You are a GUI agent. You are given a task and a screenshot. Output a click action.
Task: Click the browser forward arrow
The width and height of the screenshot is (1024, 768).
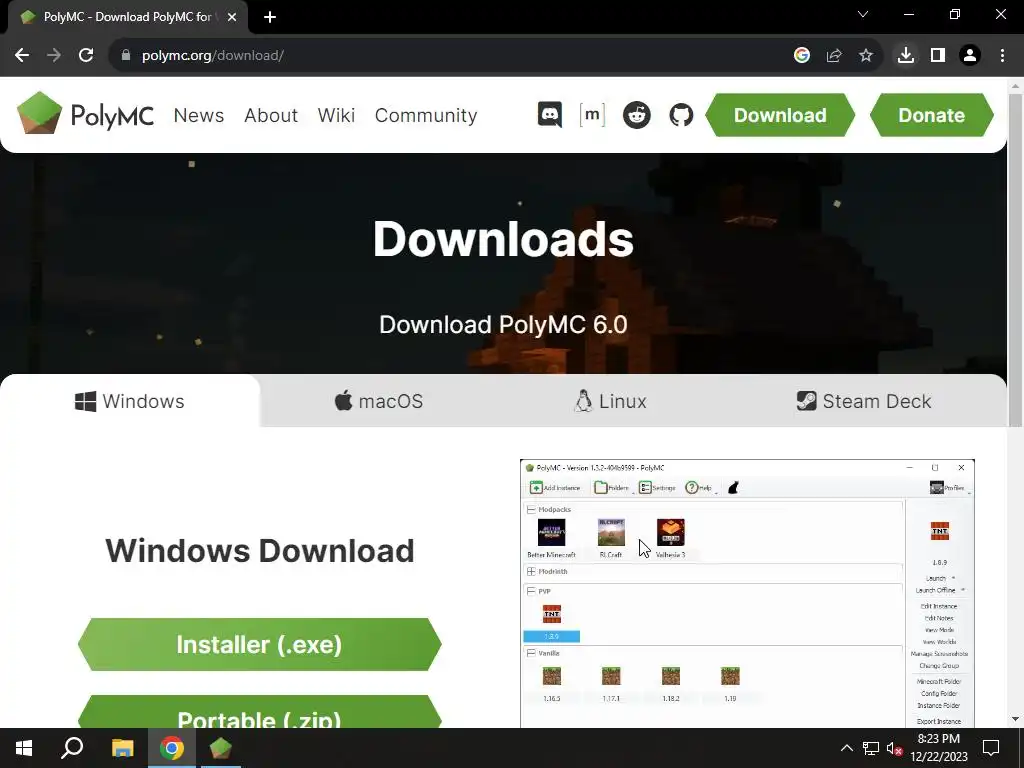(x=54, y=56)
